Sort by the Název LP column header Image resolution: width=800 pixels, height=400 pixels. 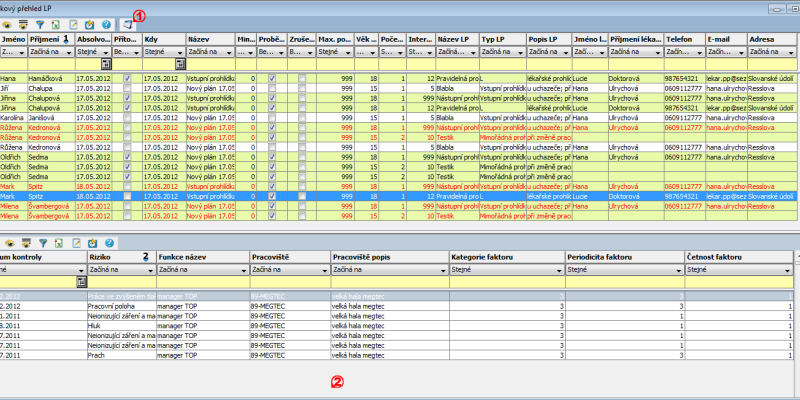(456, 38)
